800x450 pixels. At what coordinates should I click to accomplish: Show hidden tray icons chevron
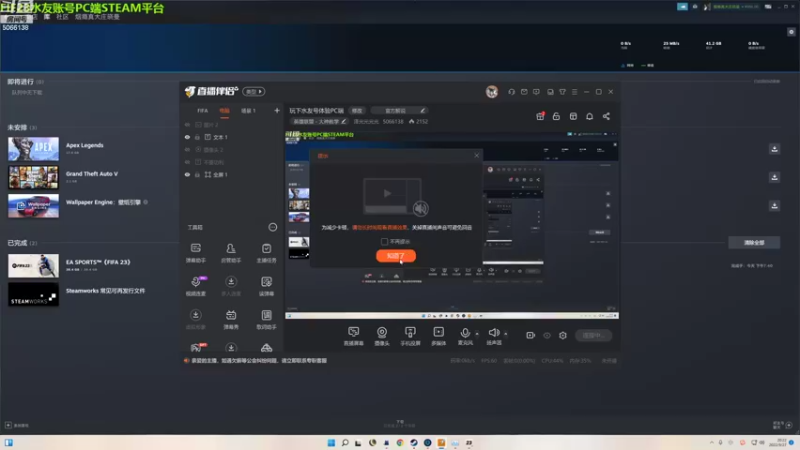pyautogui.click(x=711, y=442)
